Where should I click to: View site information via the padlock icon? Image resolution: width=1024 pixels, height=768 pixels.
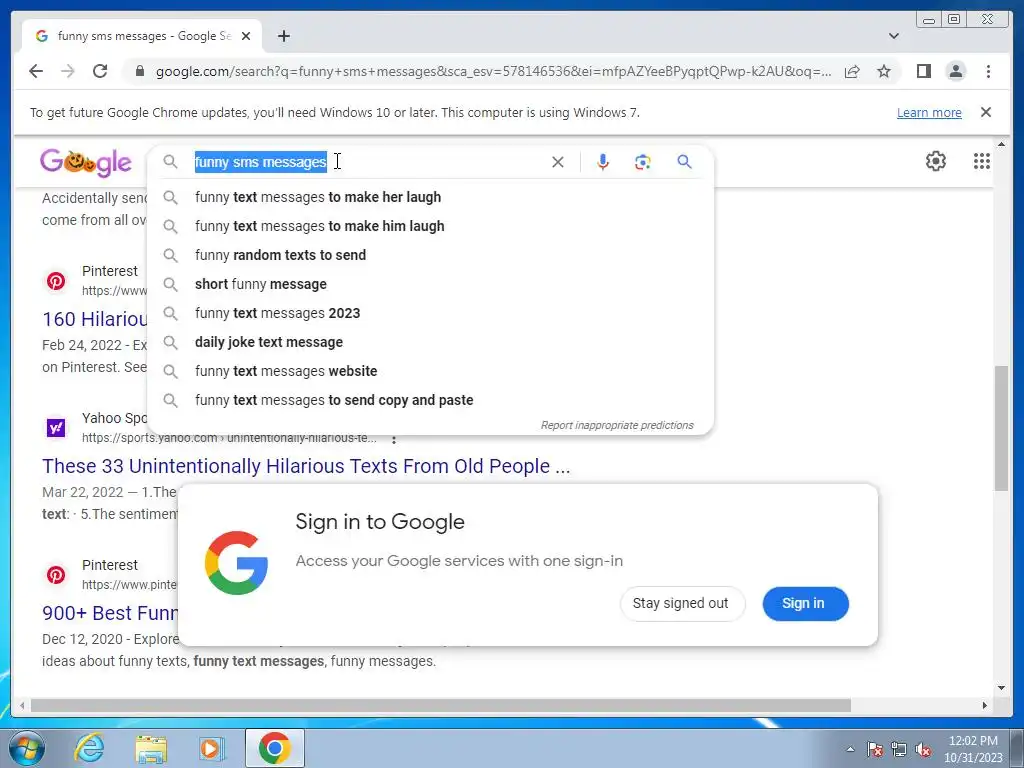pyautogui.click(x=139, y=71)
